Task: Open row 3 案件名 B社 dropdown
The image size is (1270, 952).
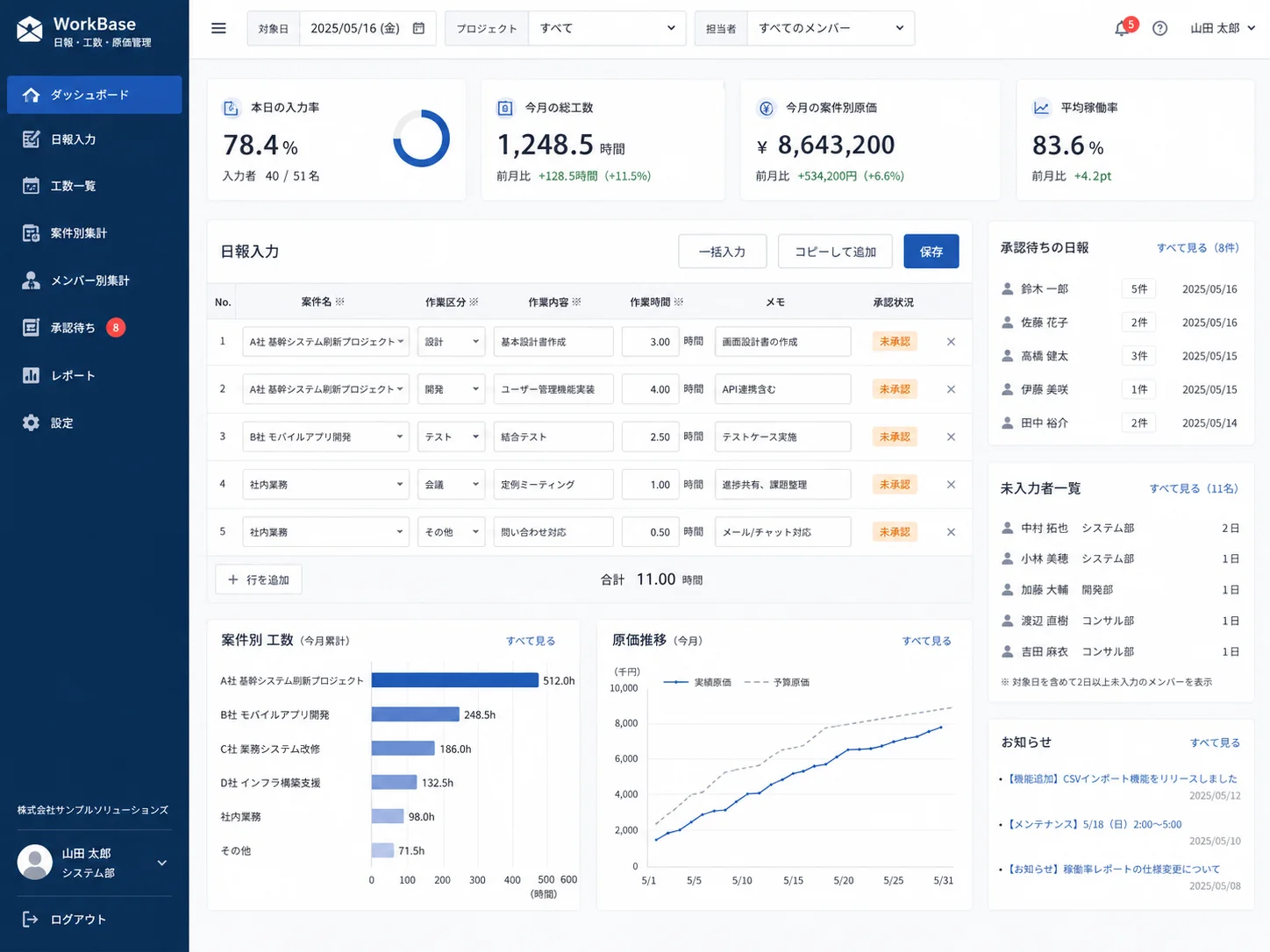Action: click(x=325, y=437)
